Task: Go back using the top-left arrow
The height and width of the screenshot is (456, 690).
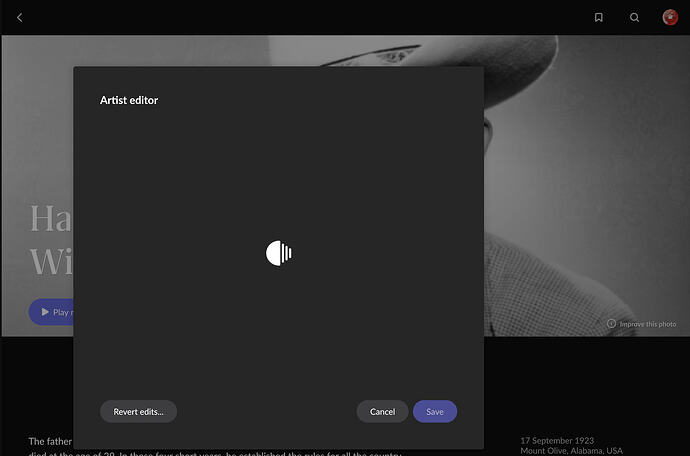Action: (x=19, y=18)
